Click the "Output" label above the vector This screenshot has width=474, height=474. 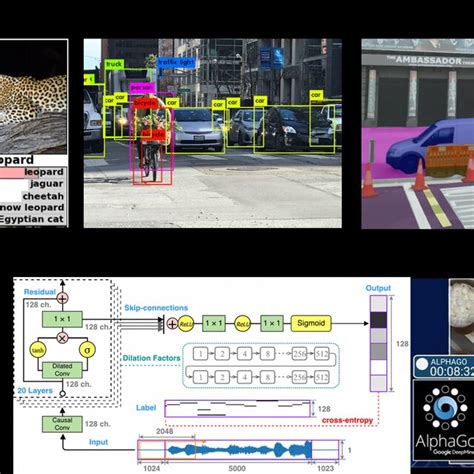click(378, 288)
